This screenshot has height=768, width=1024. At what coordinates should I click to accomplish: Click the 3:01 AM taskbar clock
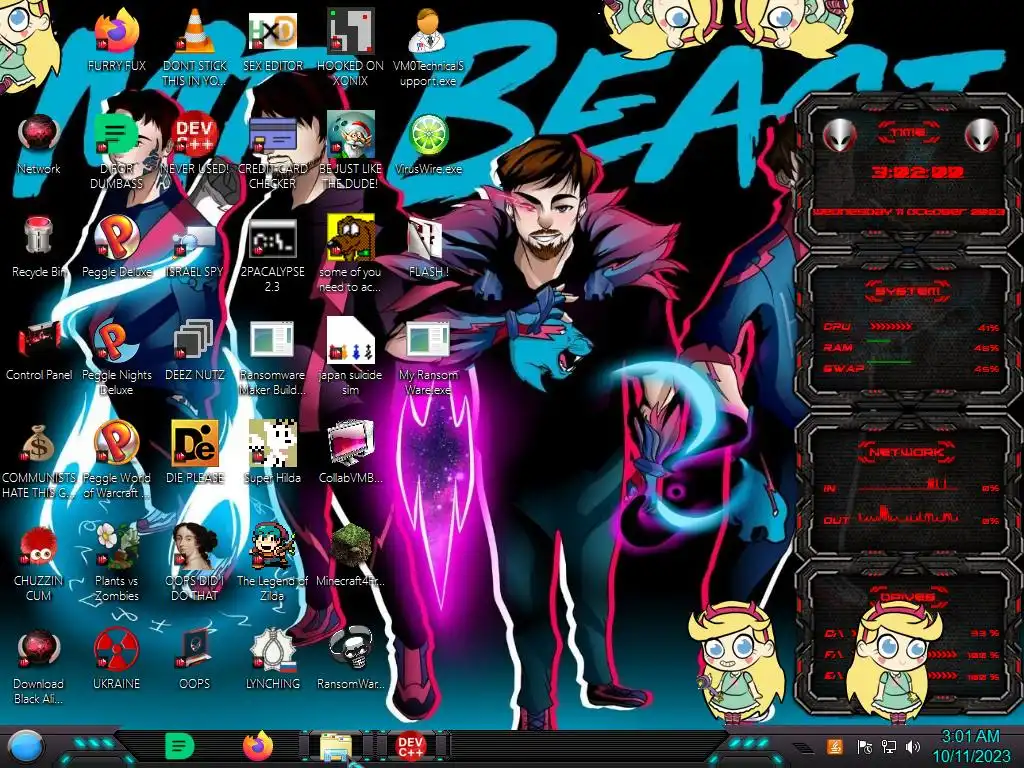coord(970,746)
